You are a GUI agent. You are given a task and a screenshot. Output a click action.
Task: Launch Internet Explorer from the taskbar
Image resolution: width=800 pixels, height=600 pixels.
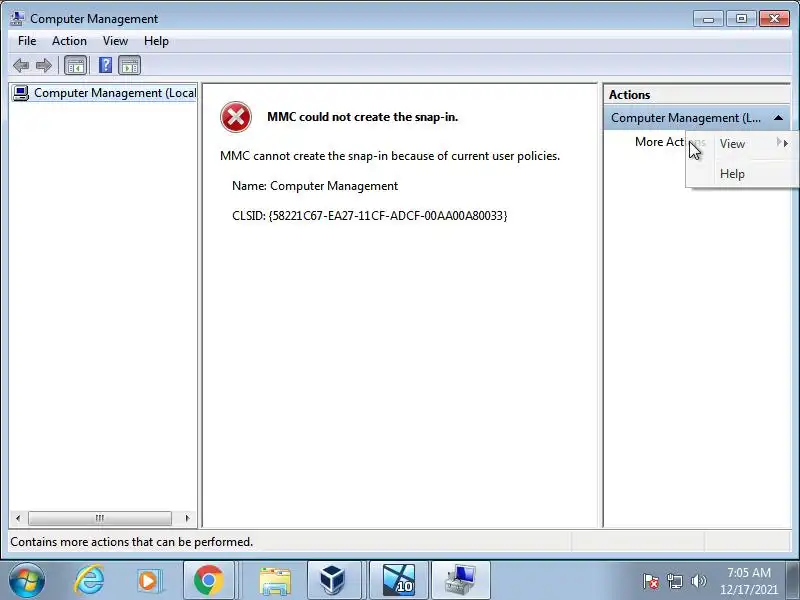point(89,580)
